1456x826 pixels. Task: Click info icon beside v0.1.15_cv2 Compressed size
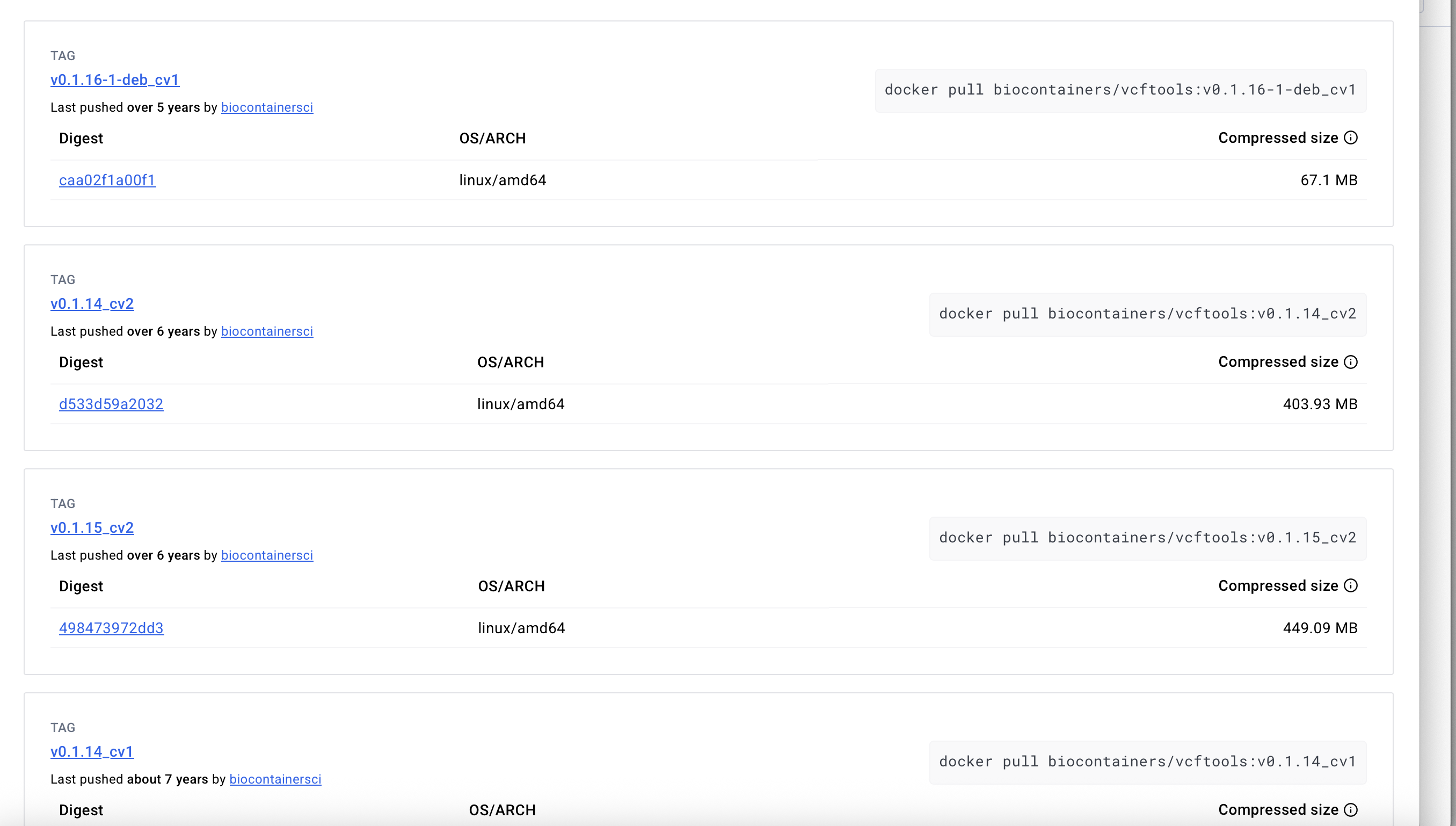point(1351,585)
